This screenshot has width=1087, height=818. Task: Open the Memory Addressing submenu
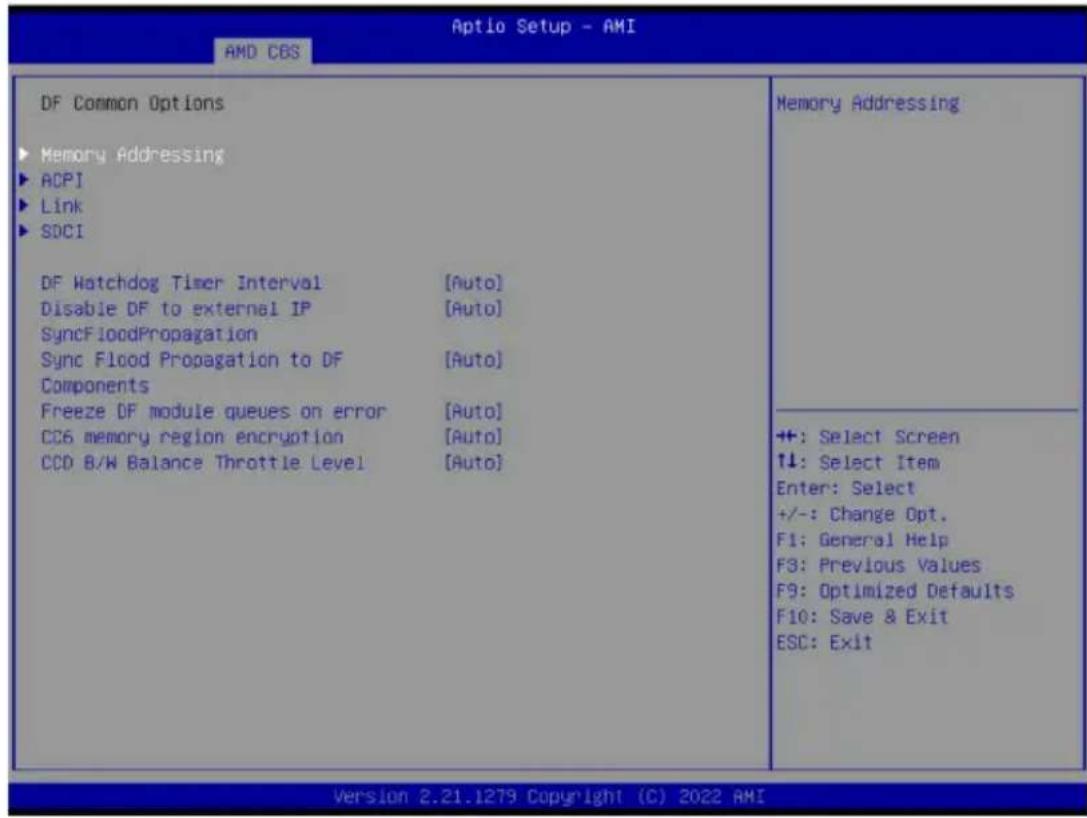click(x=132, y=155)
